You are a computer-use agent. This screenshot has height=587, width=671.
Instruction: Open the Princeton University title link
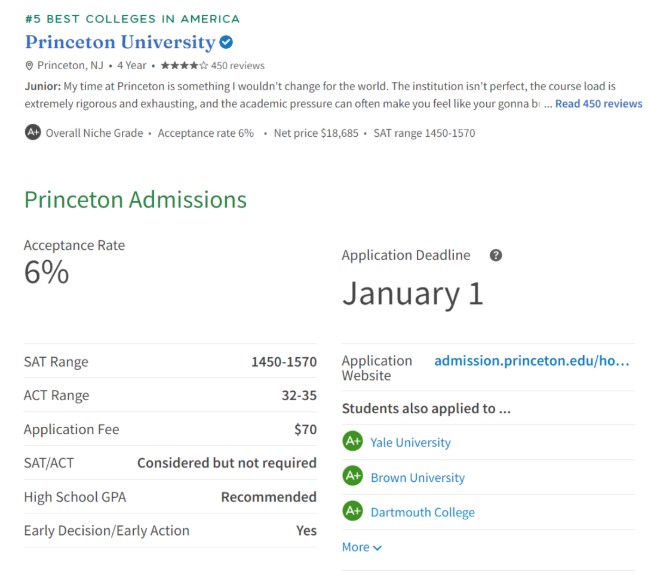pos(120,42)
